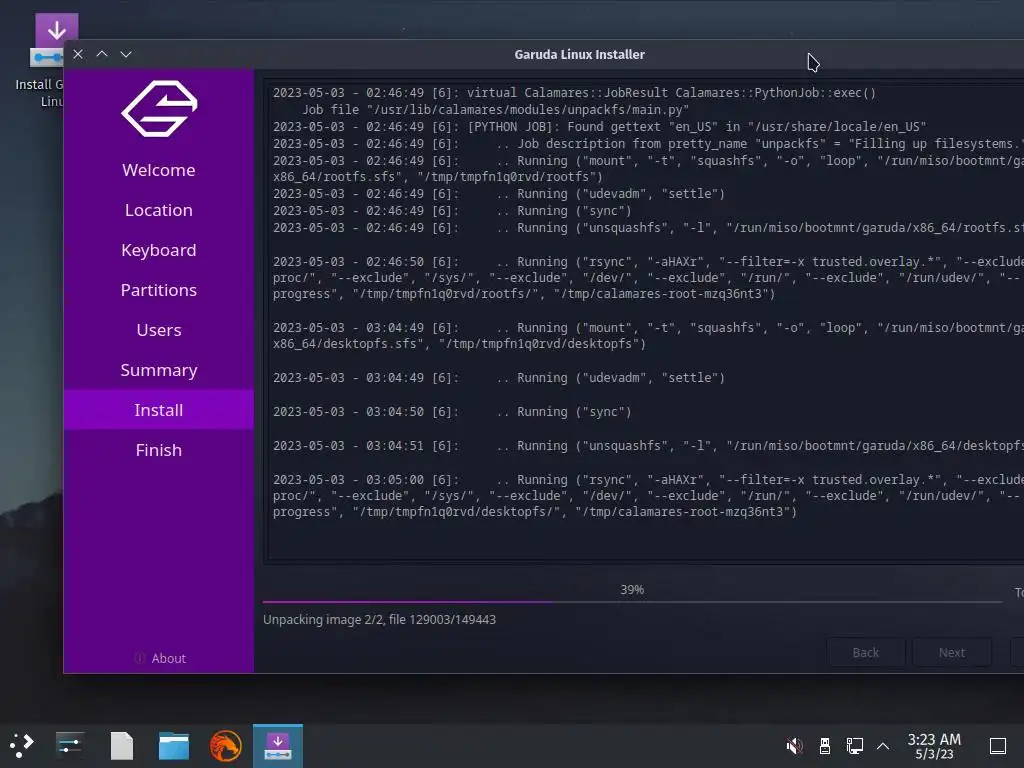The height and width of the screenshot is (768, 1024).
Task: Close the Garuda Linux Installer window
Action: click(x=78, y=54)
